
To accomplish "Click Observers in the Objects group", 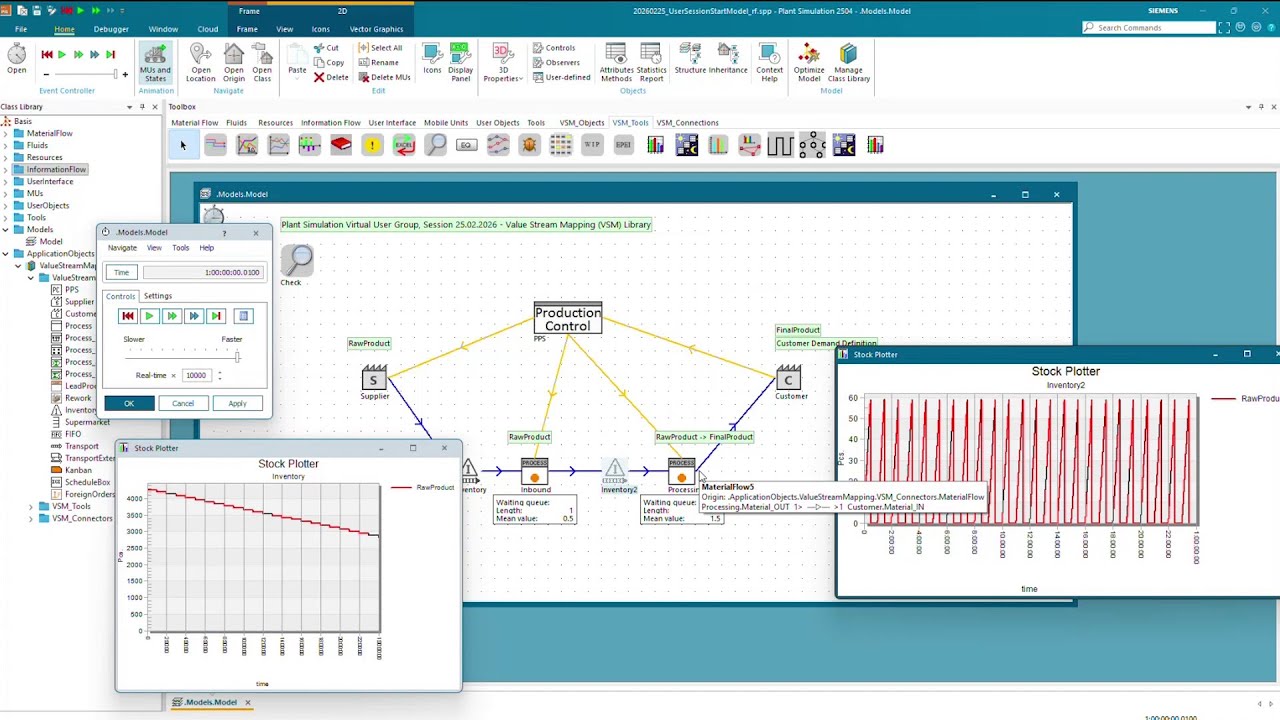I will (x=556, y=62).
